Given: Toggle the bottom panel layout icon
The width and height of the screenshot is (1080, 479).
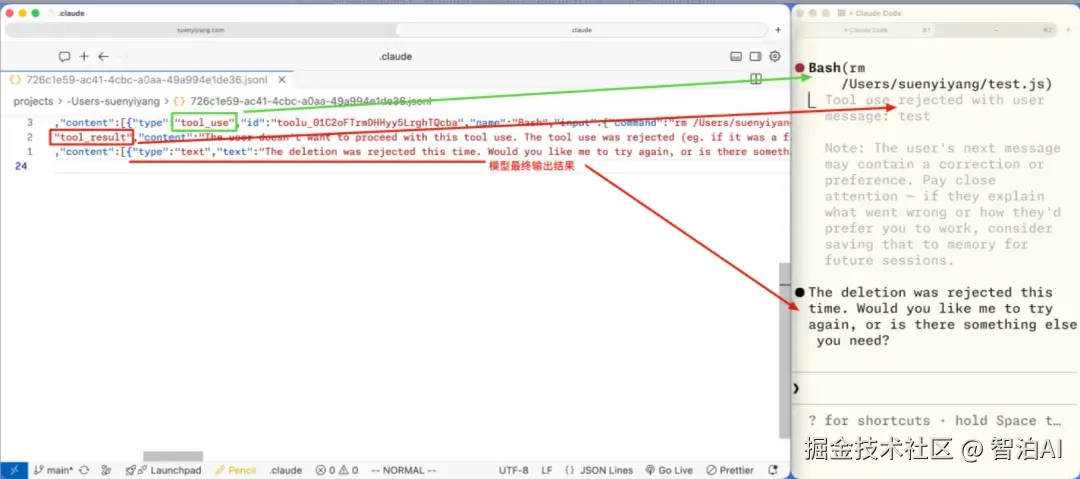Looking at the screenshot, I should (736, 57).
